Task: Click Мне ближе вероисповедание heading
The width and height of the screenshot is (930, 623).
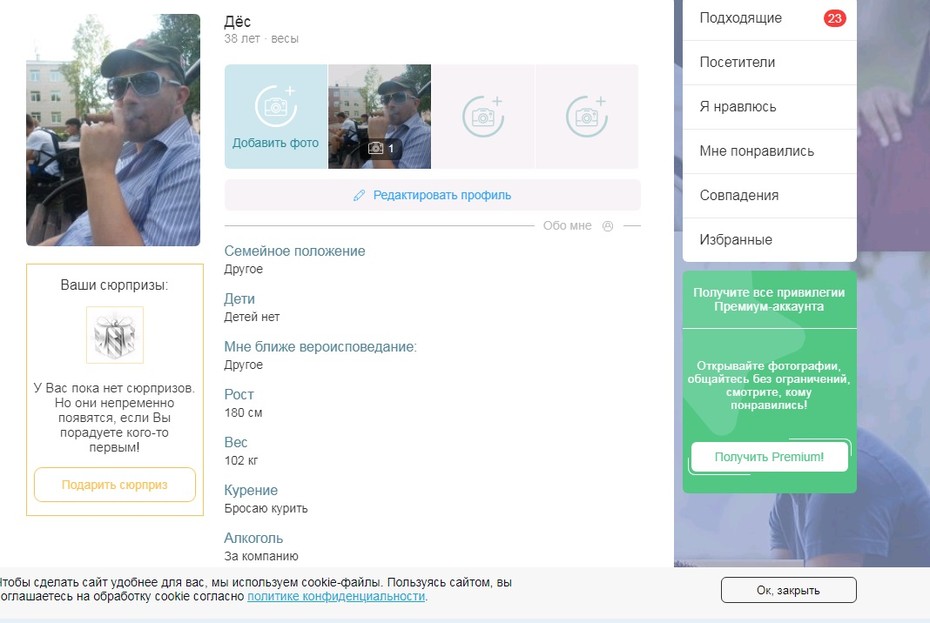Action: [x=320, y=347]
